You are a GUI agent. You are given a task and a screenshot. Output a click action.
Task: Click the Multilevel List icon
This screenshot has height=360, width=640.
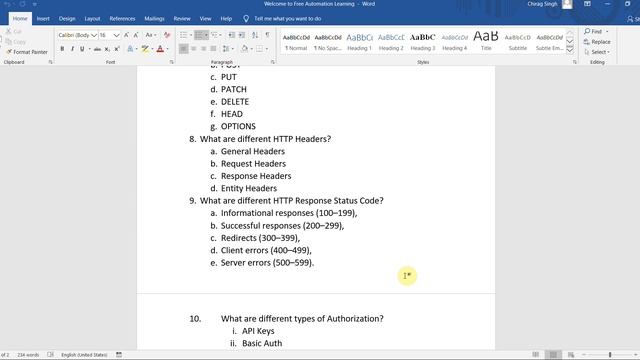tap(214, 35)
